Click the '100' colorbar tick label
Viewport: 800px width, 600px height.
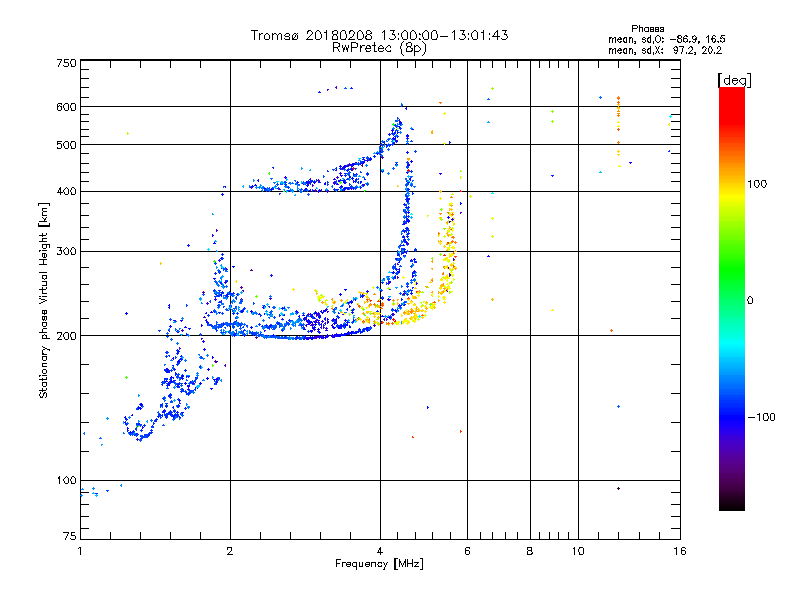pyautogui.click(x=757, y=184)
